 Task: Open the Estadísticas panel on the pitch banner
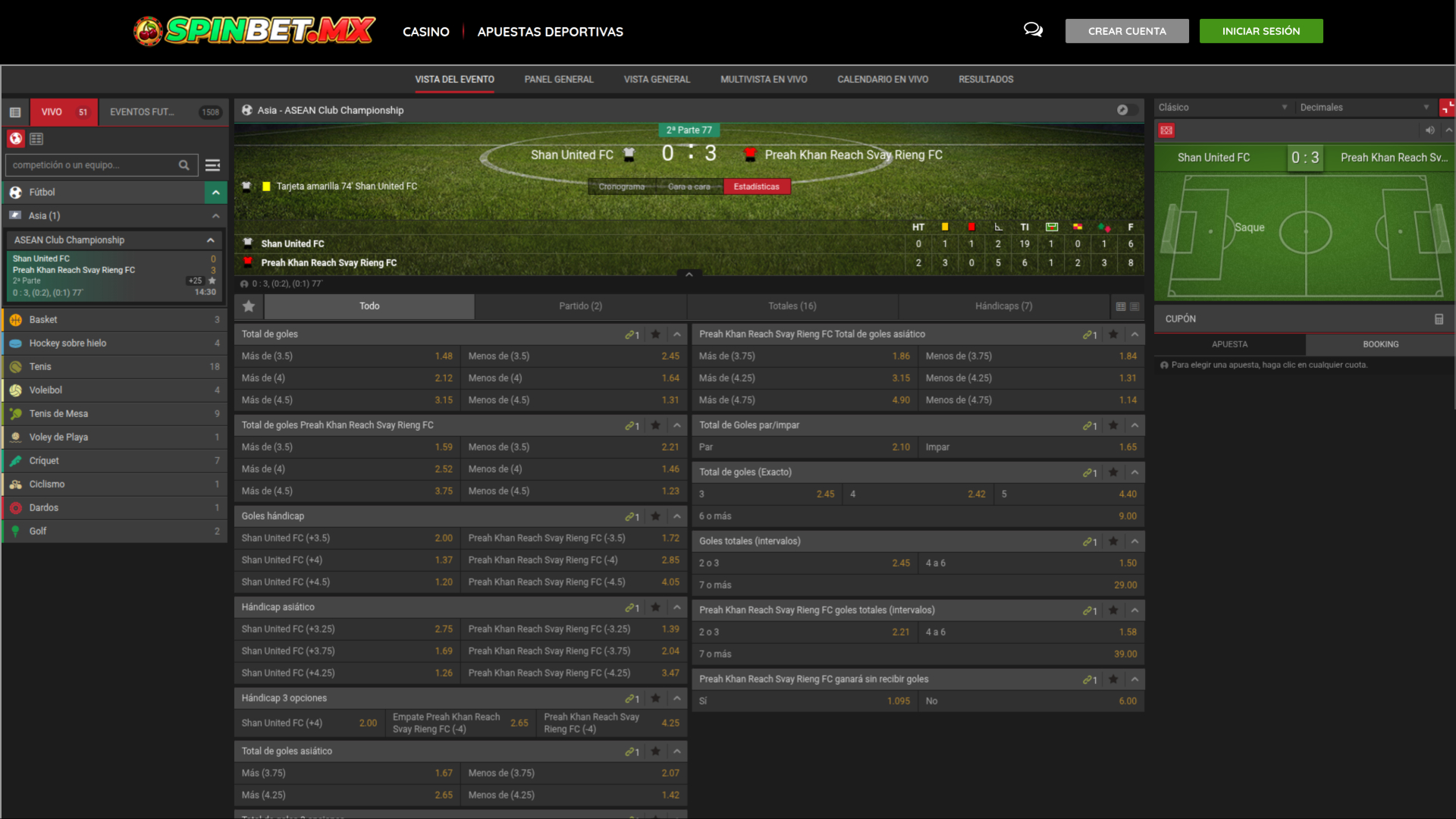[756, 186]
